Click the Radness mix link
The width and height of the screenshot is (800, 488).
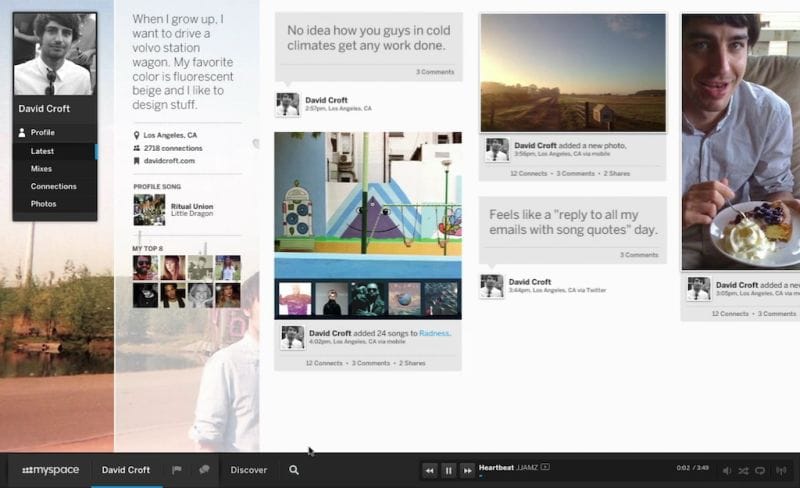coord(434,333)
